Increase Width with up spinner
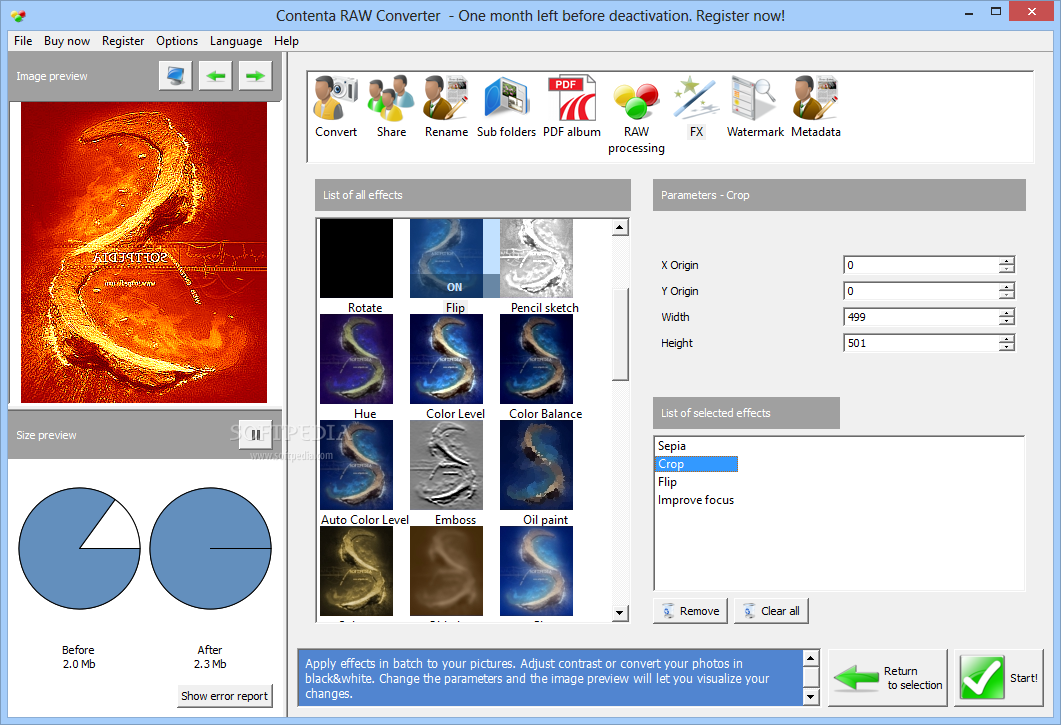The image size is (1061, 725). 1007,312
